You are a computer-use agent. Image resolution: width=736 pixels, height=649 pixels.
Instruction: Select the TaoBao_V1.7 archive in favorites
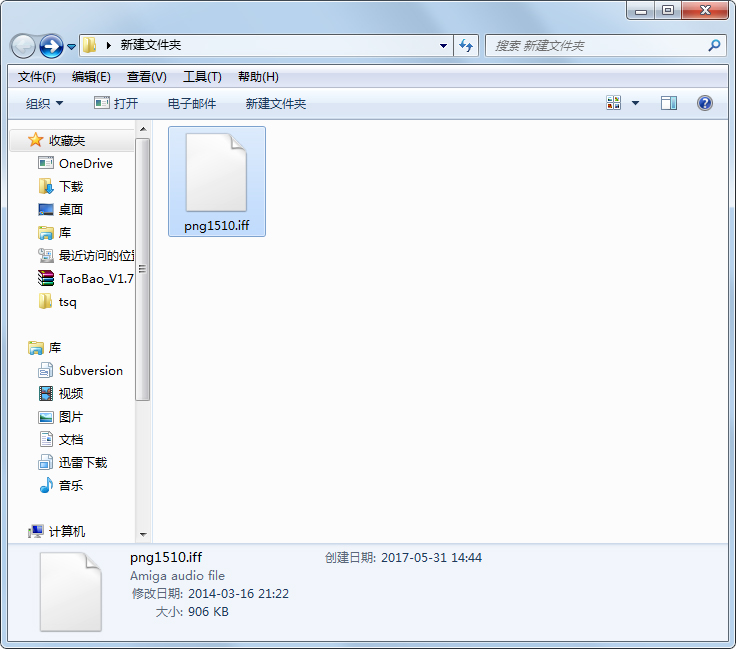pos(95,278)
